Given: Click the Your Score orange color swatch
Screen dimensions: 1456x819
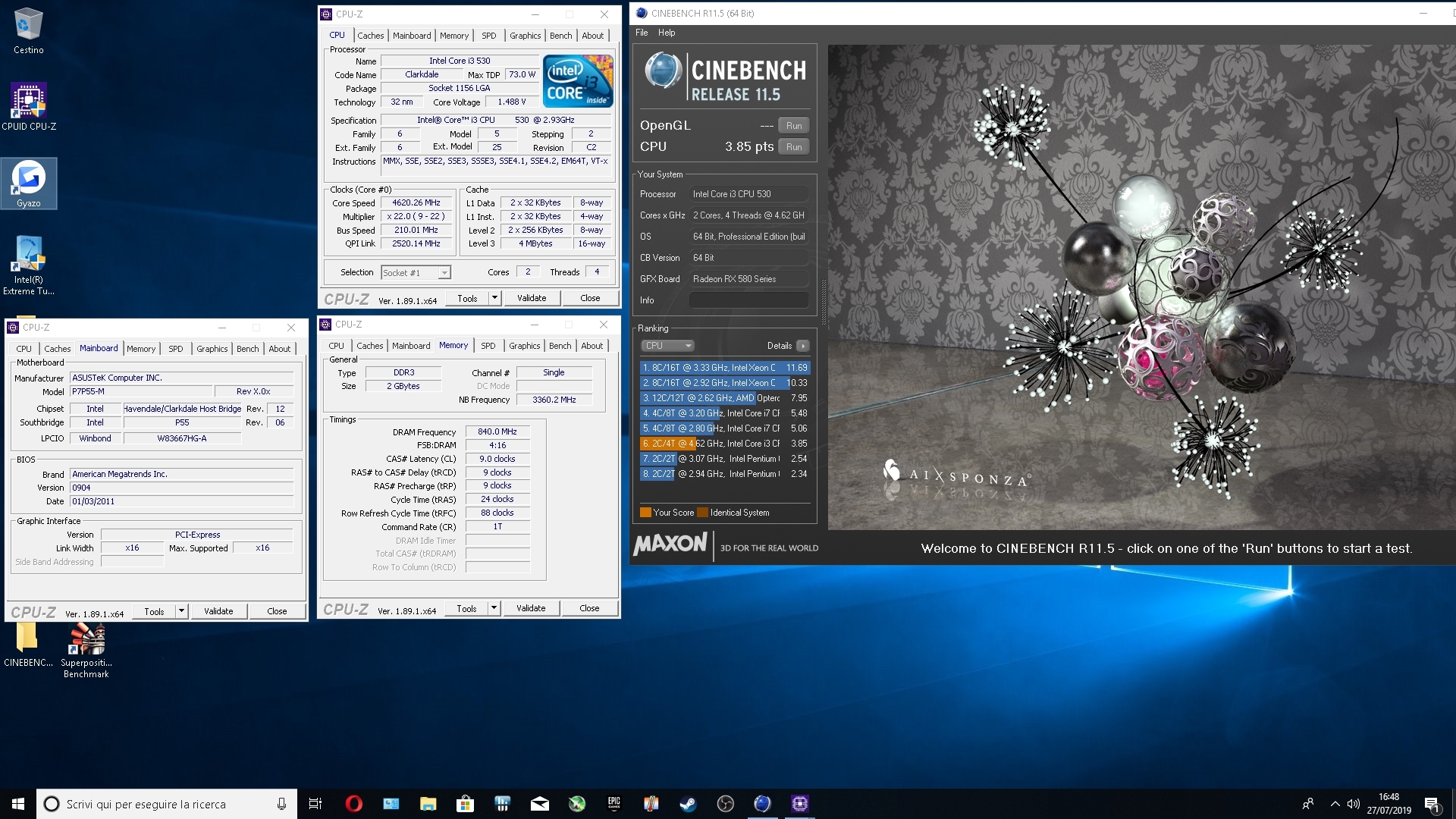Looking at the screenshot, I should 645,513.
